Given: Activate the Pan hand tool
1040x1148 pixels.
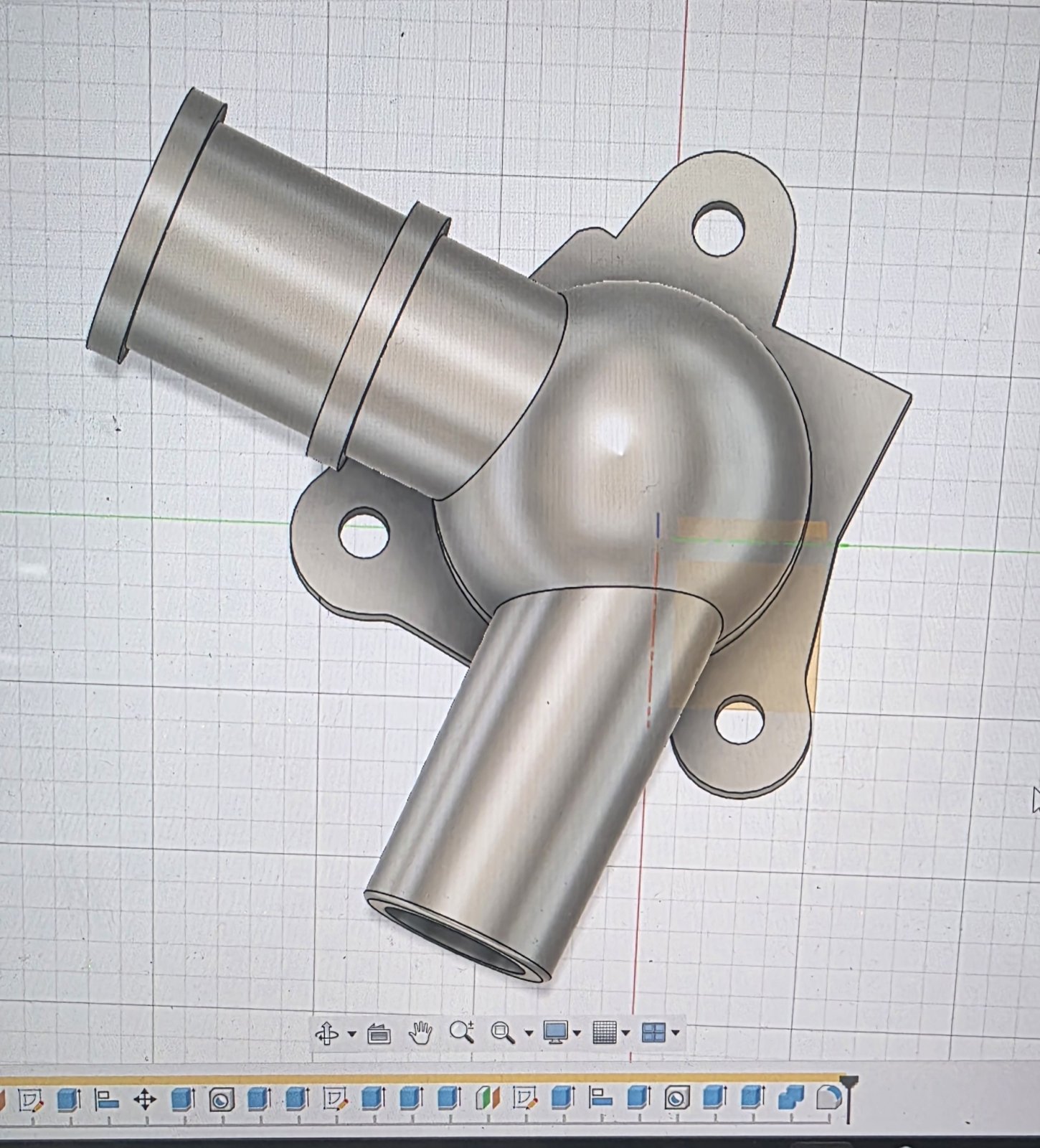Looking at the screenshot, I should click(420, 1033).
